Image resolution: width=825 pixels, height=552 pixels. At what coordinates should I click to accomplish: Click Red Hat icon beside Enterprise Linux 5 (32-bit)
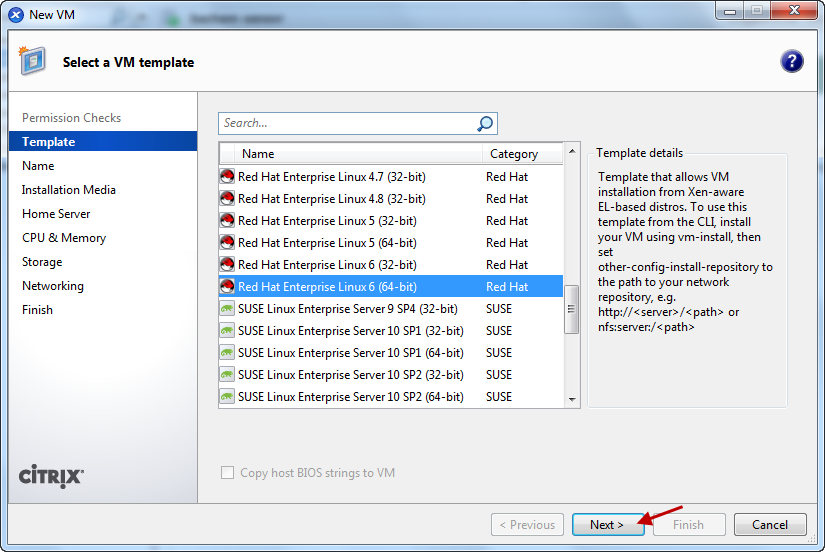227,220
